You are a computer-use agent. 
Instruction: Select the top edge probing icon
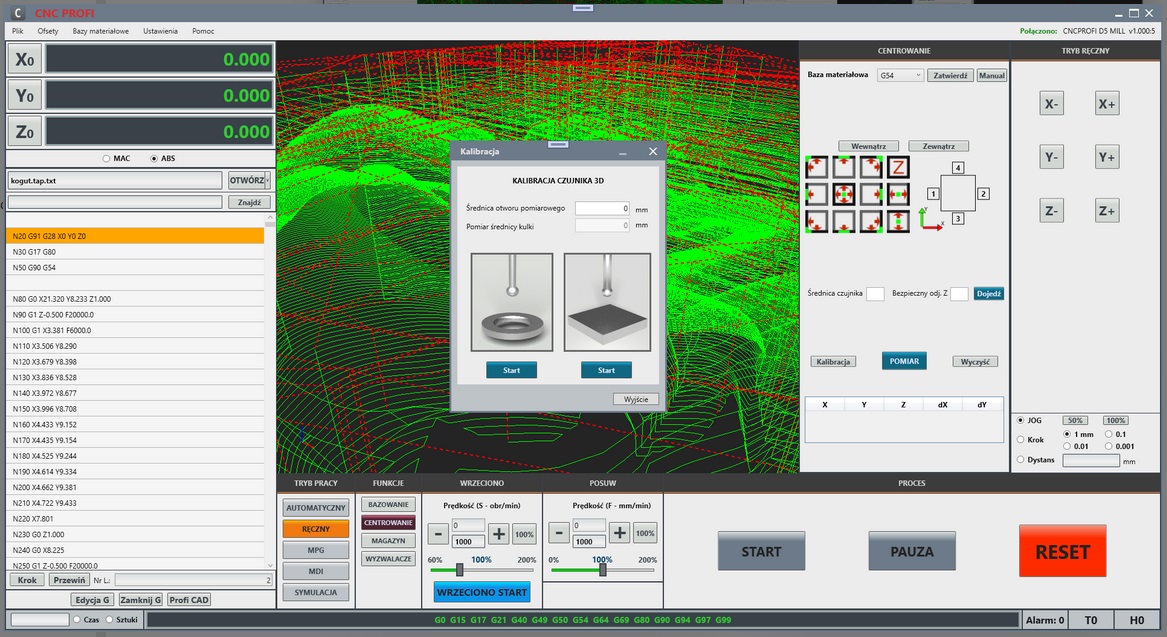pos(843,167)
